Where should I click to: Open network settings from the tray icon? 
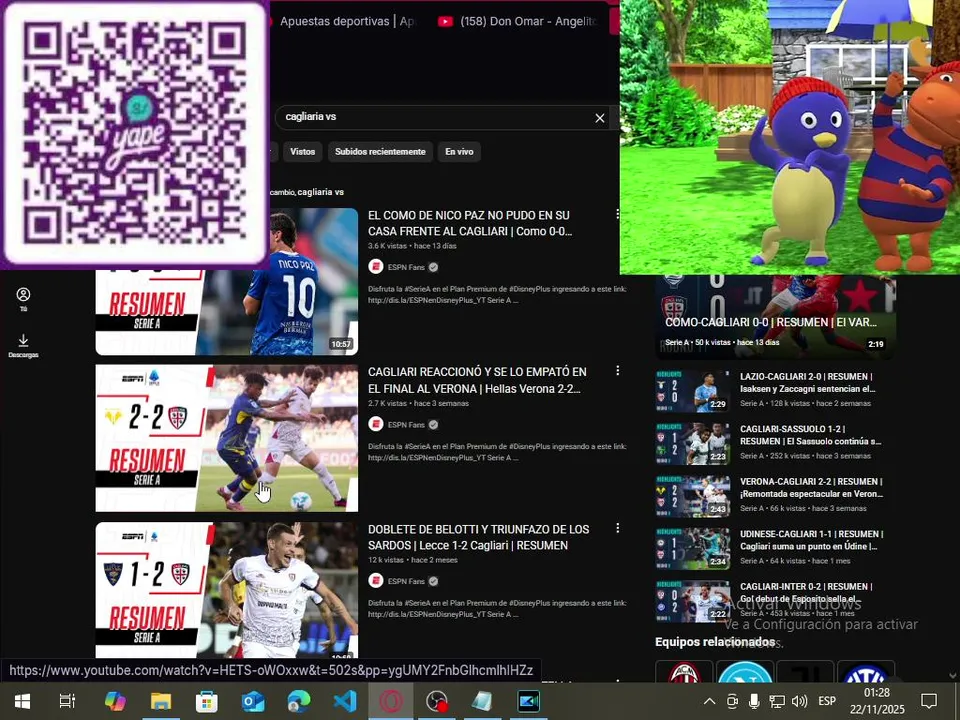point(776,701)
